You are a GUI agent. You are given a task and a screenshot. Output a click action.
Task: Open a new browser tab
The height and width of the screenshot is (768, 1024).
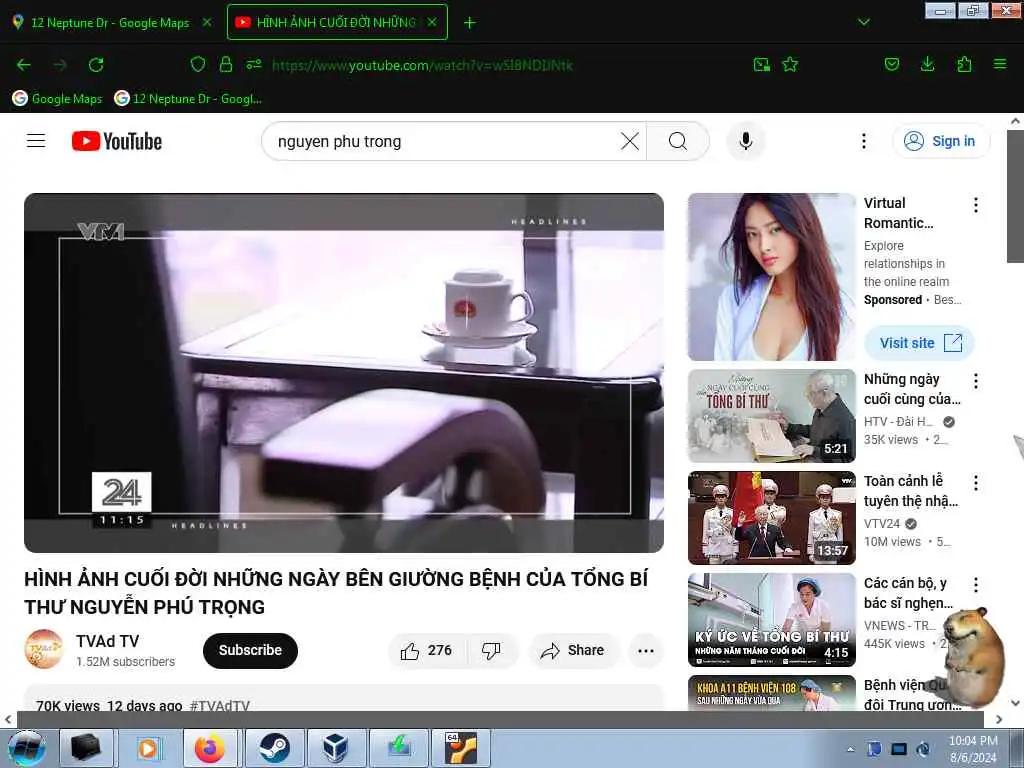pyautogui.click(x=470, y=23)
